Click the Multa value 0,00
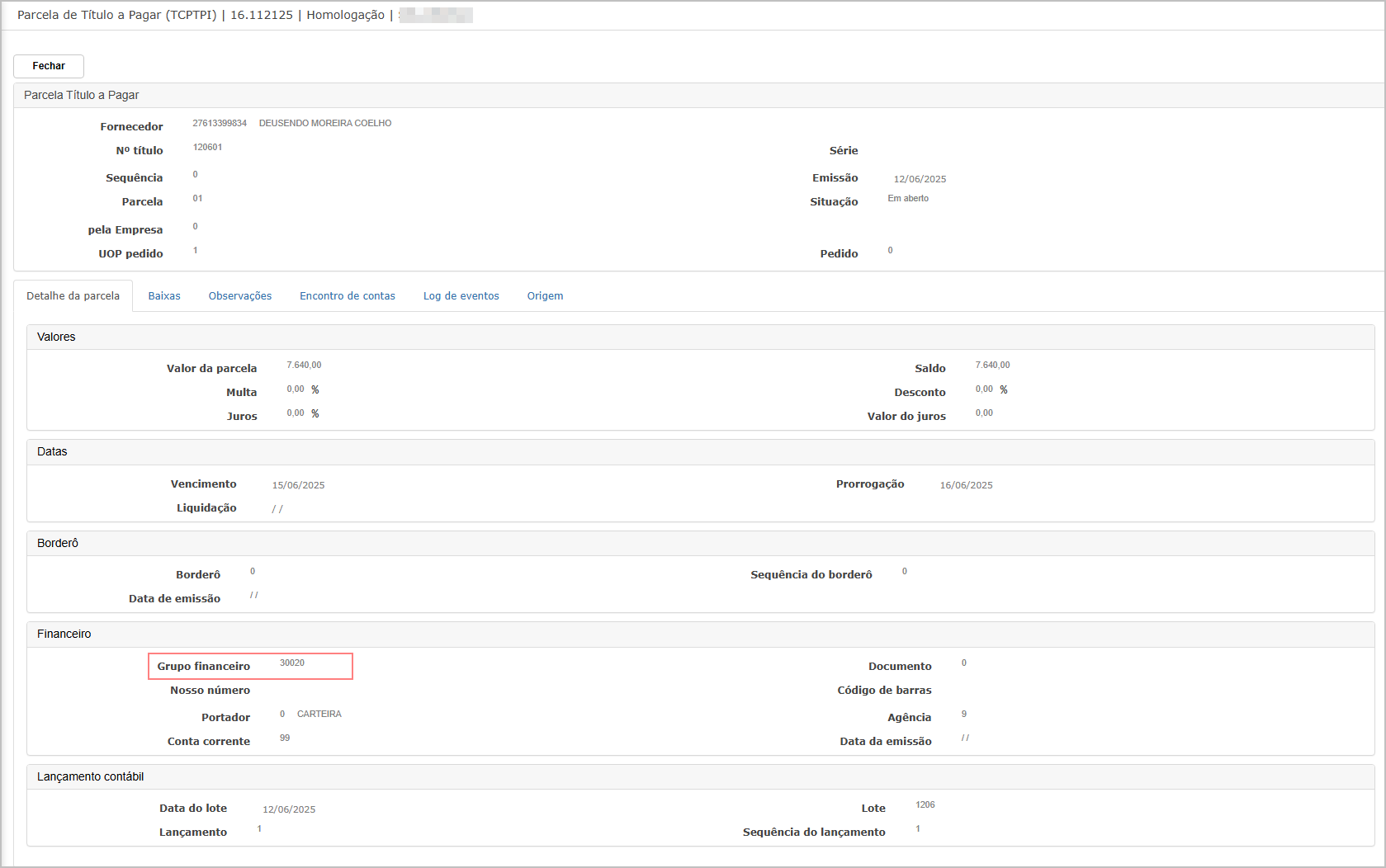Screen dimensions: 1386x868 pos(296,389)
